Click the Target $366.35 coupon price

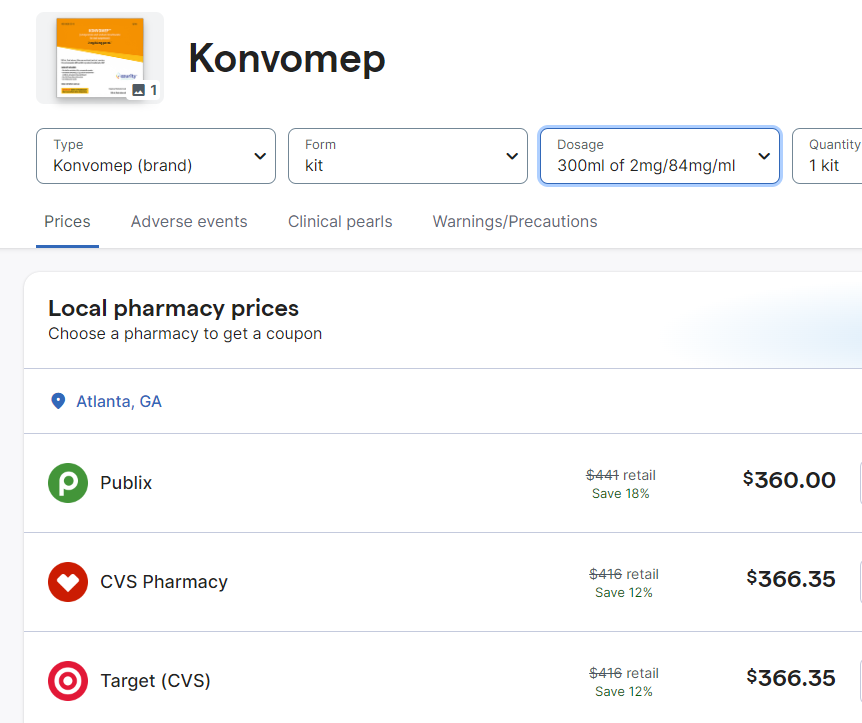(791, 678)
